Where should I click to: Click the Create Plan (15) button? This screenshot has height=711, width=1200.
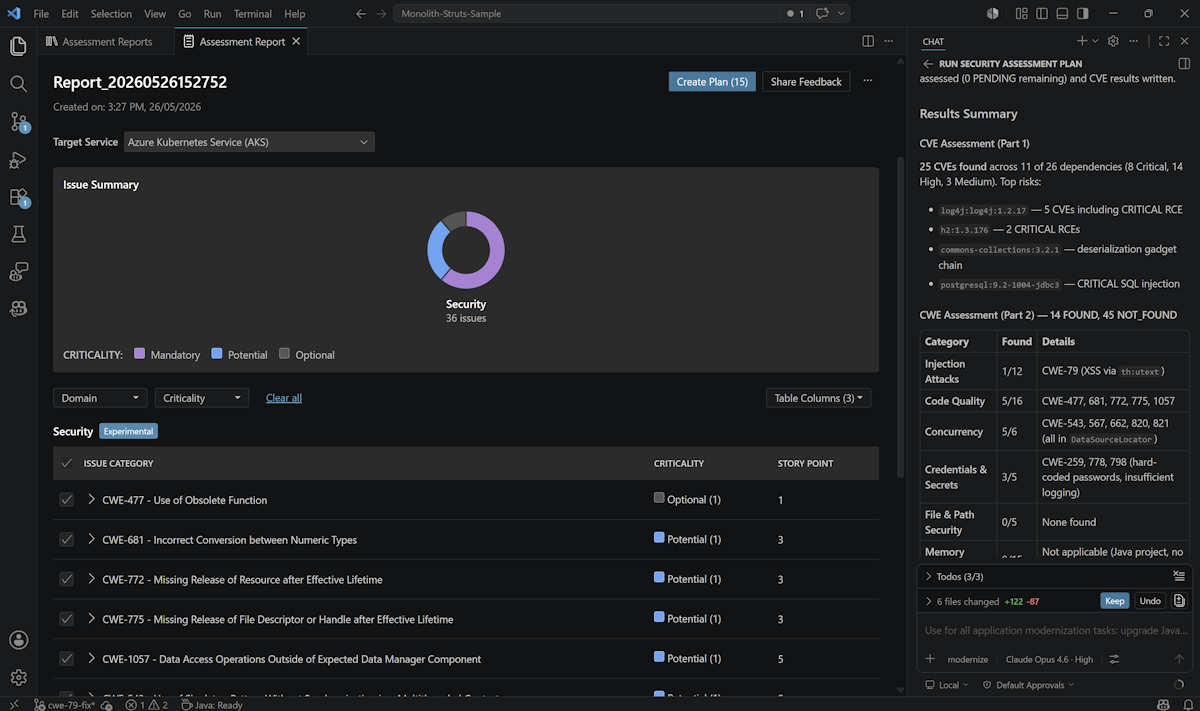point(712,82)
